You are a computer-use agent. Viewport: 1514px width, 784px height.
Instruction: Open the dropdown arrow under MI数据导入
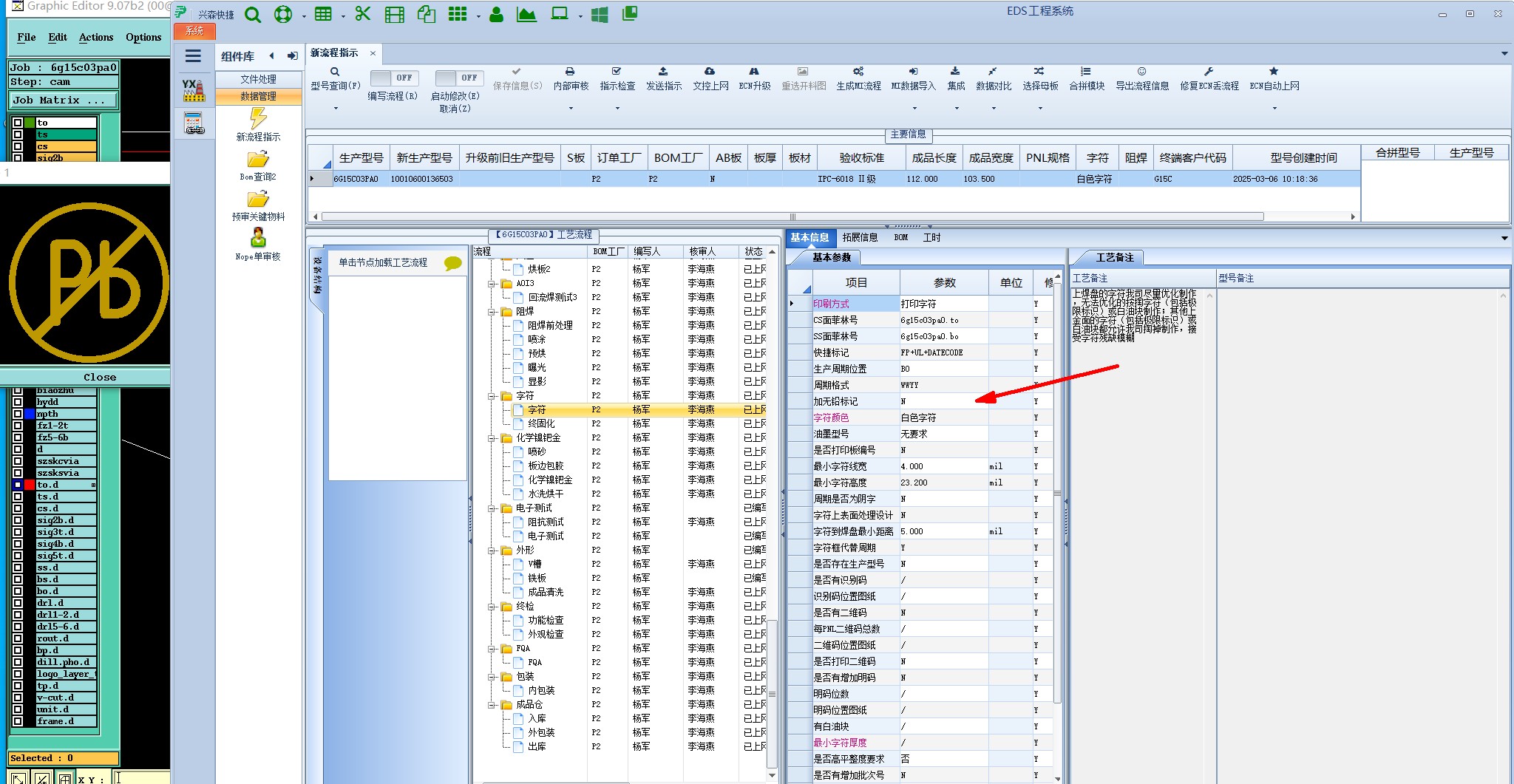tap(914, 109)
